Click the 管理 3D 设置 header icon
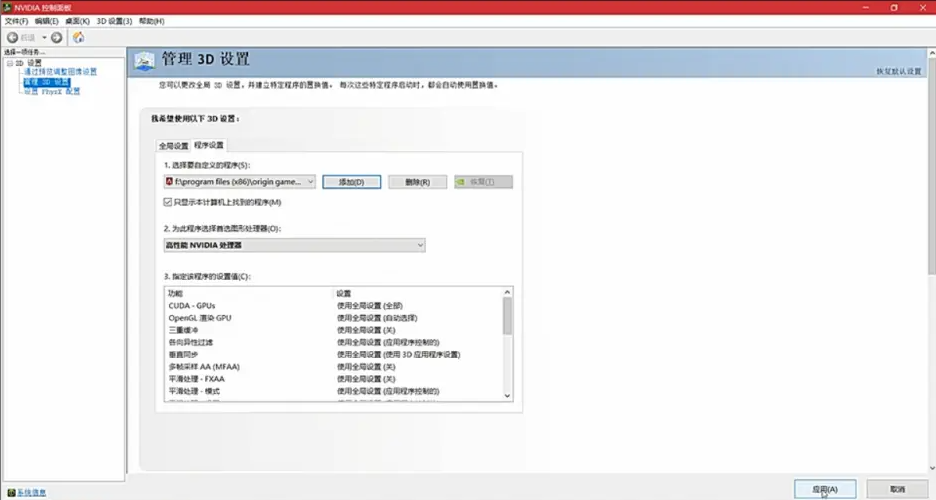This screenshot has width=936, height=500. tap(144, 60)
